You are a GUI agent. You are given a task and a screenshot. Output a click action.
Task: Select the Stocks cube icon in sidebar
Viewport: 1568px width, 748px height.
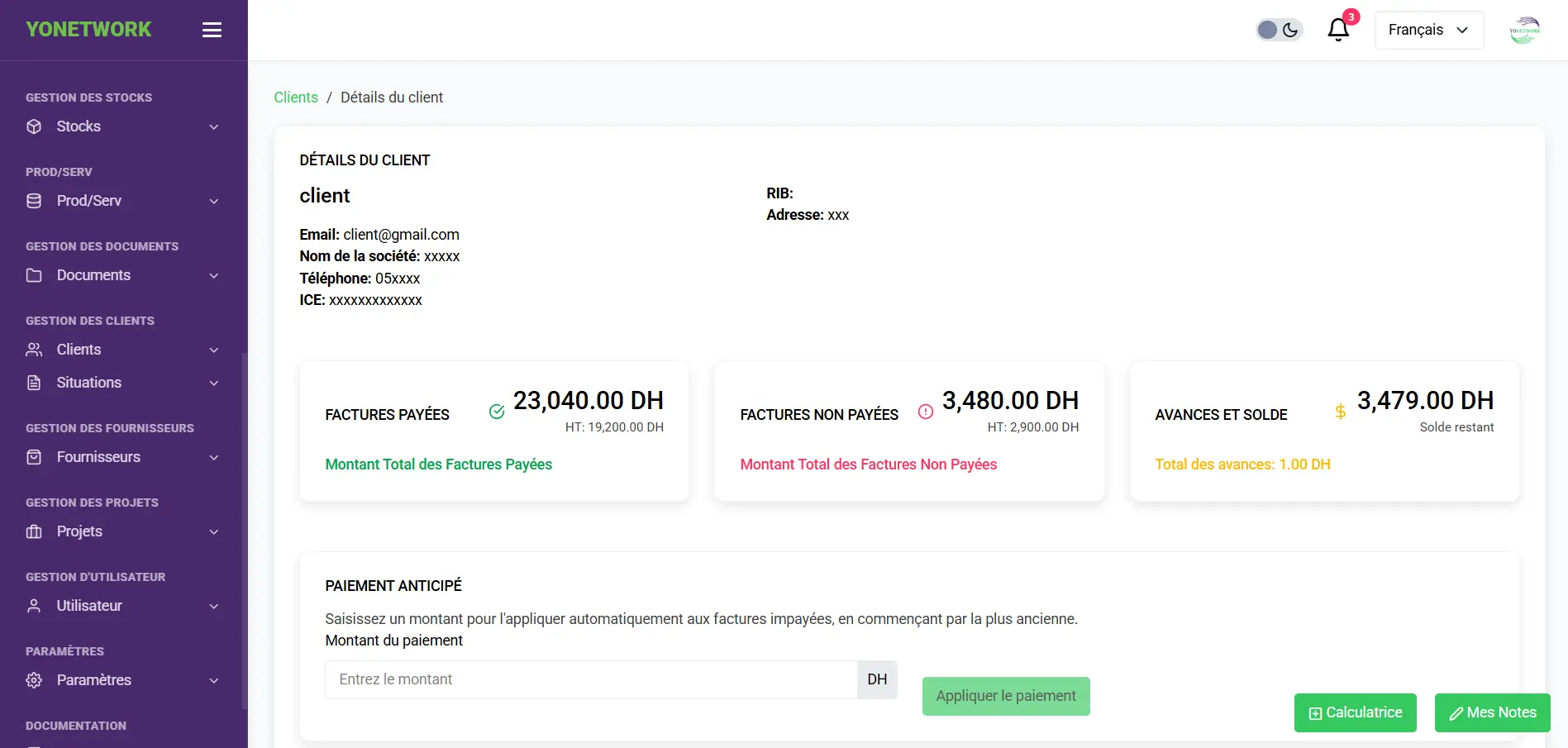(34, 126)
